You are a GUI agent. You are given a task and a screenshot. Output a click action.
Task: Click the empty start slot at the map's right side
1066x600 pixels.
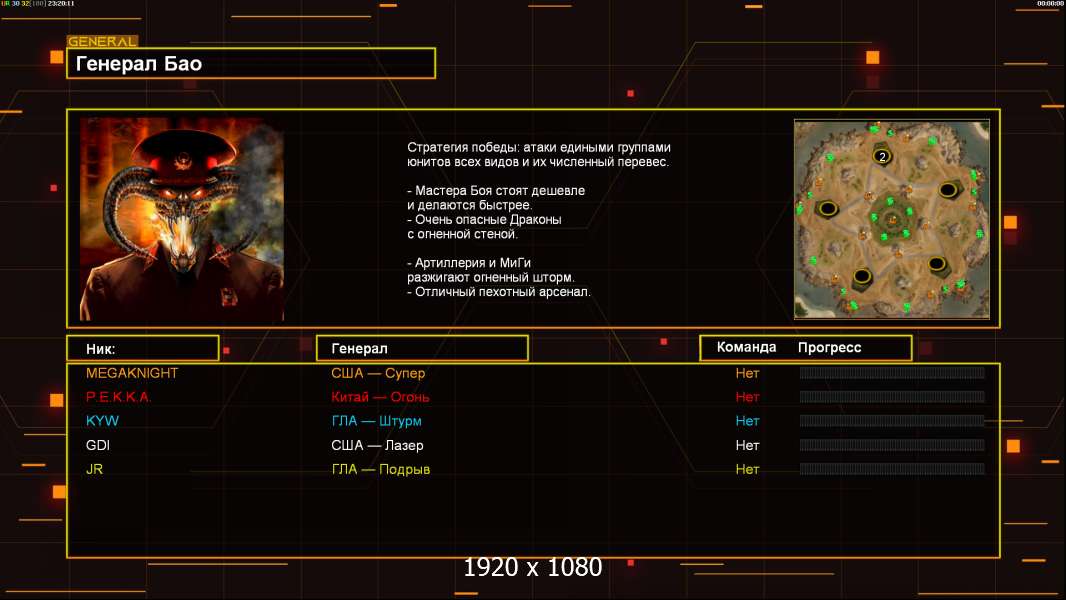pyautogui.click(x=948, y=189)
